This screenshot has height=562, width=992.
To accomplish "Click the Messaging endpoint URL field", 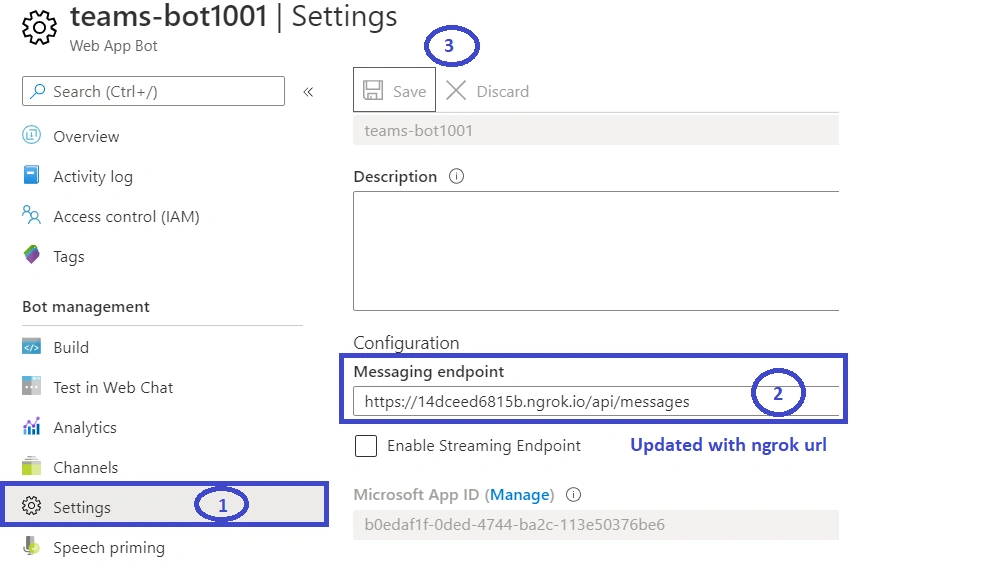I will [x=596, y=401].
